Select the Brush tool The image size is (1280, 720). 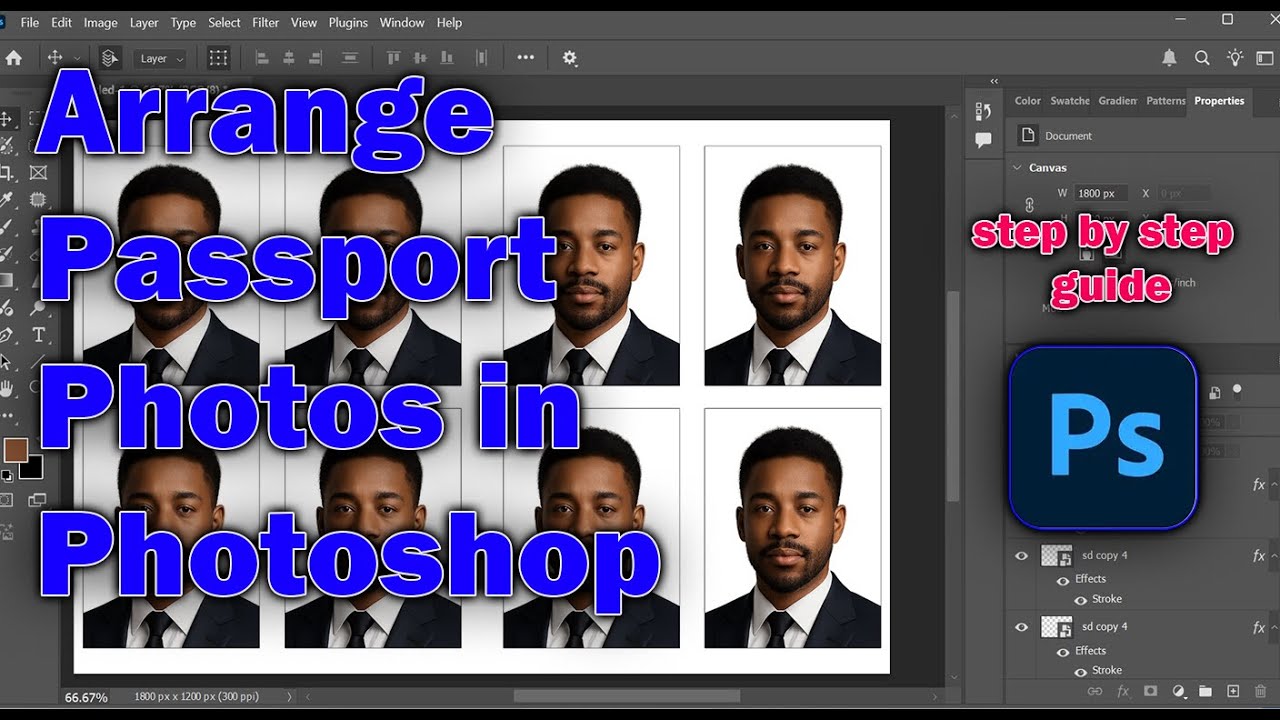(6, 227)
